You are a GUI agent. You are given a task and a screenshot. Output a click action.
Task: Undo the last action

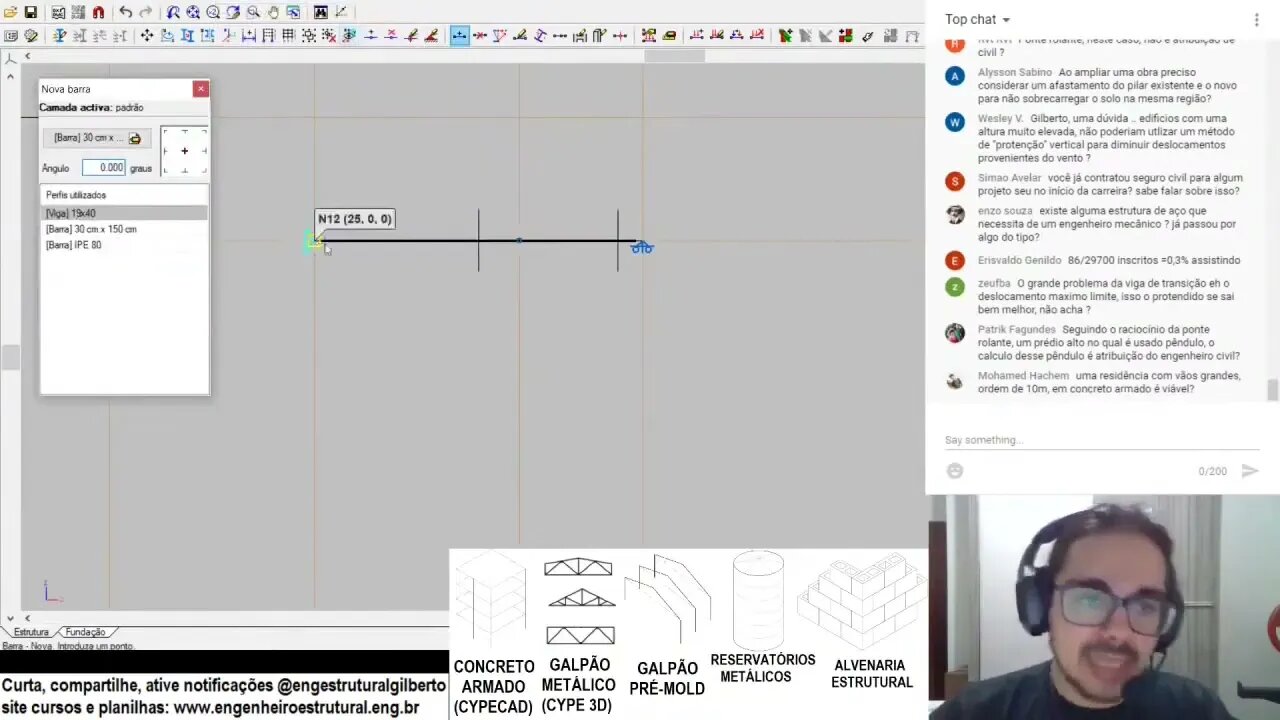click(126, 12)
